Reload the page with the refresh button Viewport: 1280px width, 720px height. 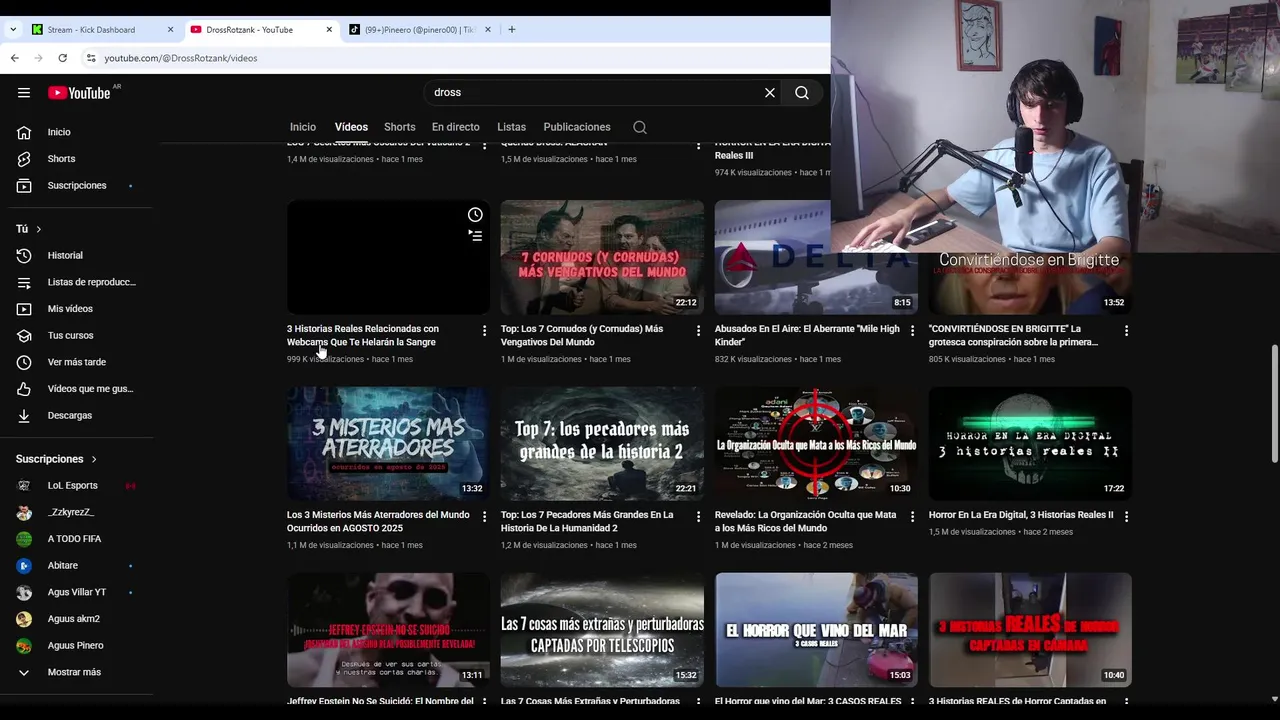(x=62, y=58)
